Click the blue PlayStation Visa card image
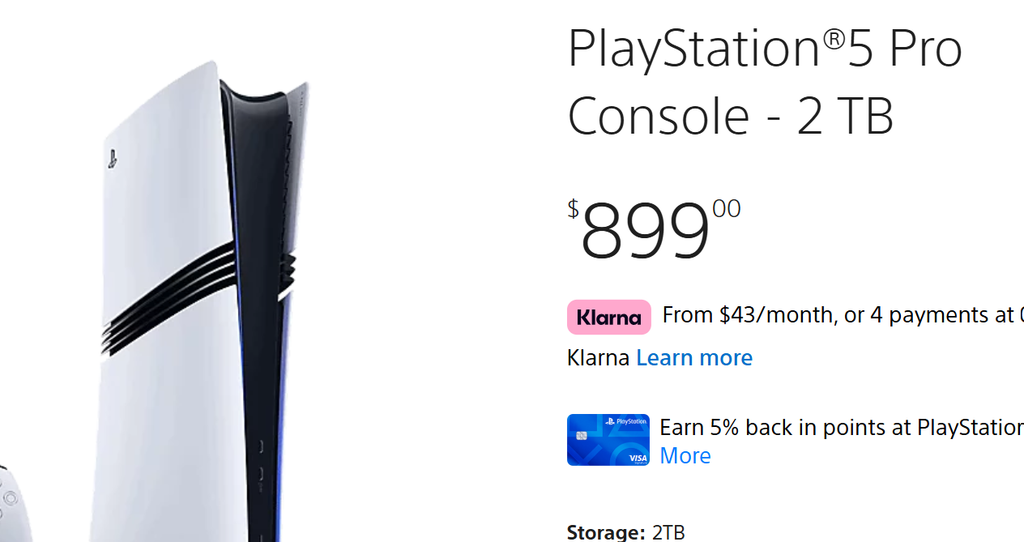 pos(608,439)
